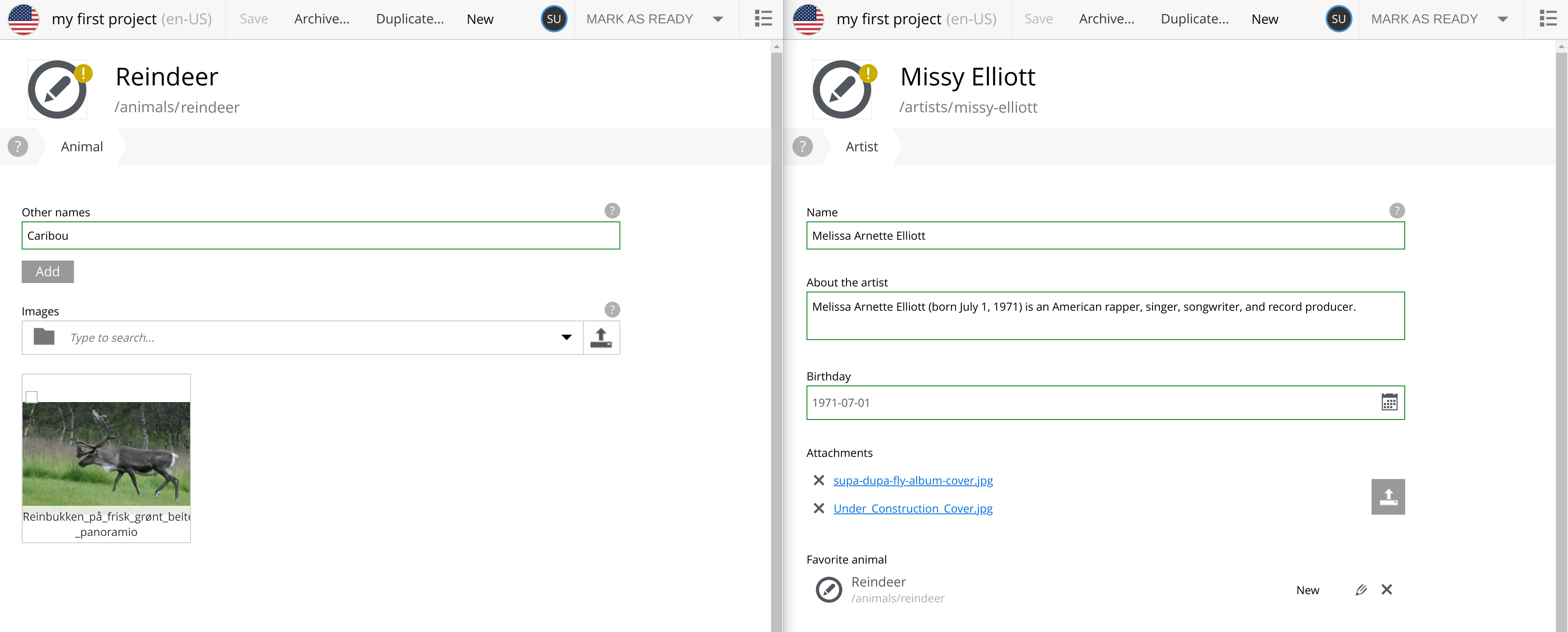The height and width of the screenshot is (632, 1568).
Task: Show help for Name field
Action: click(1396, 210)
